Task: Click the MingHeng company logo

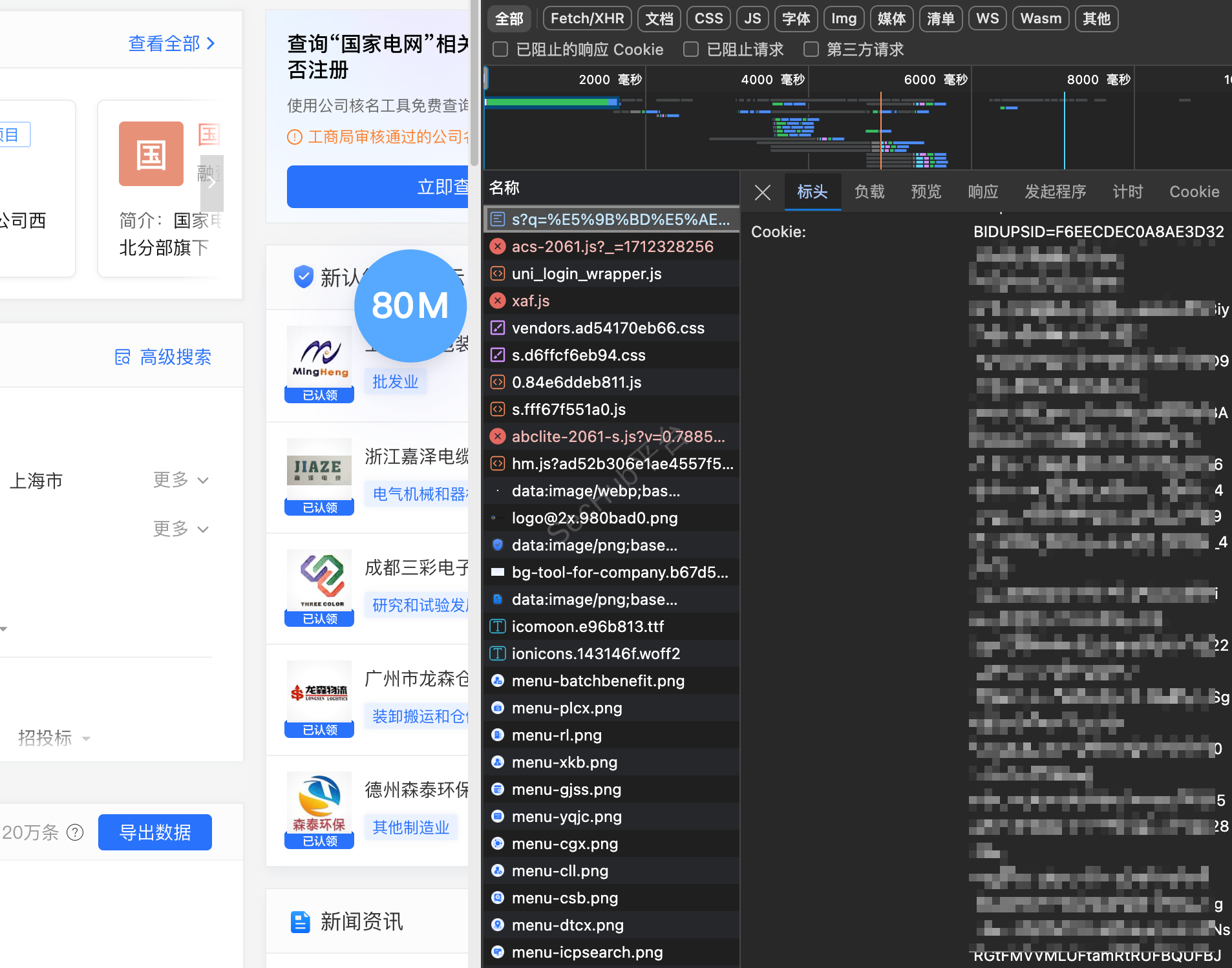Action: [319, 357]
